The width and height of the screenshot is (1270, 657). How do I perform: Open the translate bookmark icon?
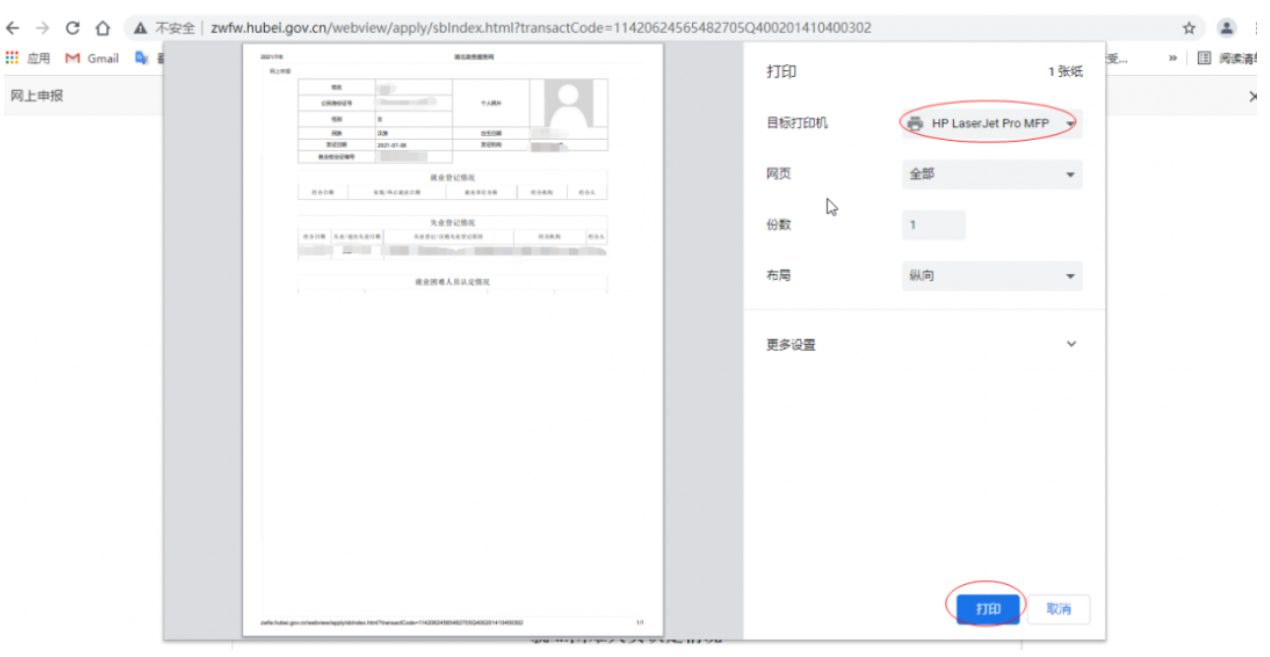pyautogui.click(x=141, y=58)
